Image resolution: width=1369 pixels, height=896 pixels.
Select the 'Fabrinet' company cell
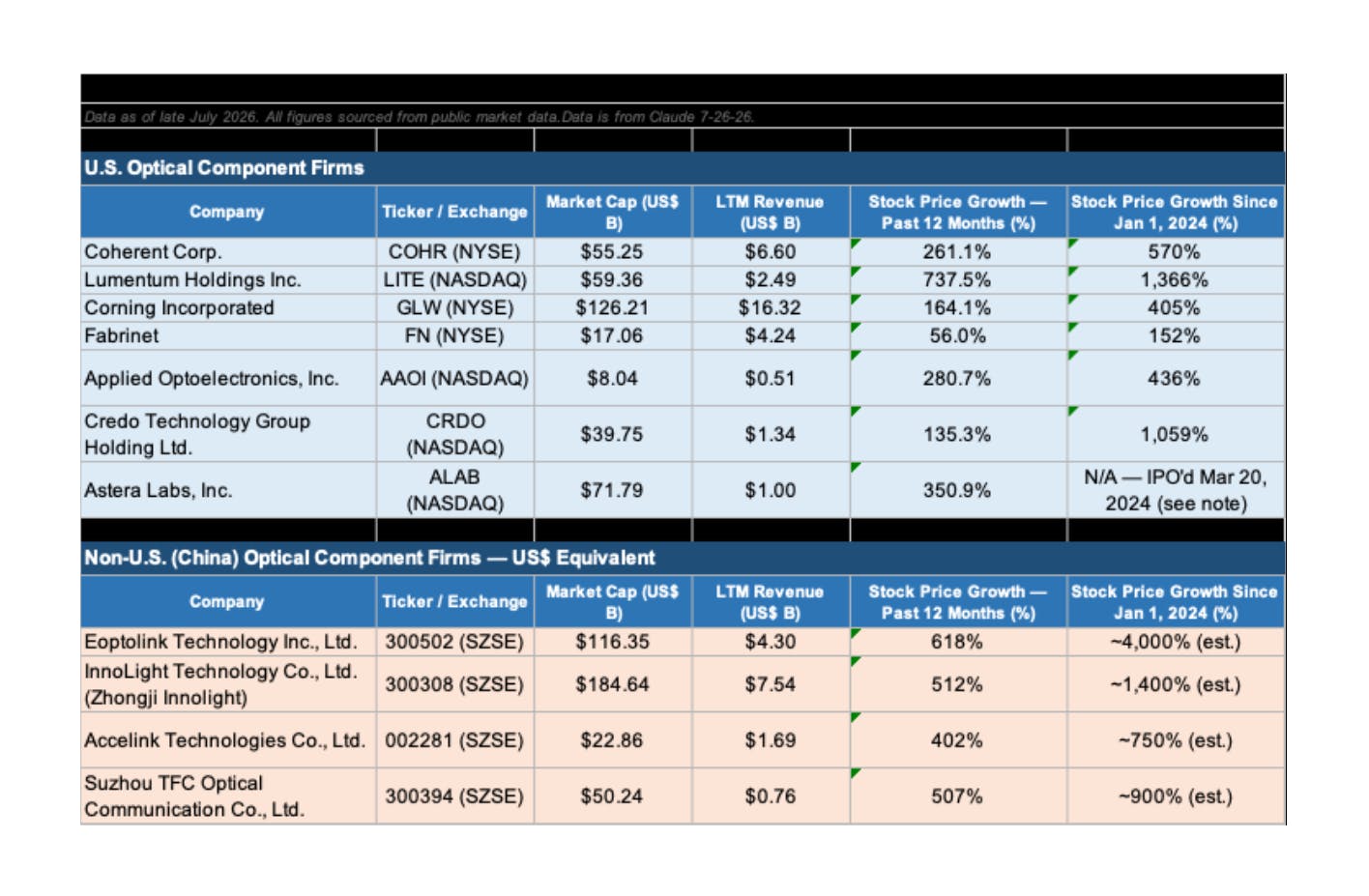click(228, 336)
